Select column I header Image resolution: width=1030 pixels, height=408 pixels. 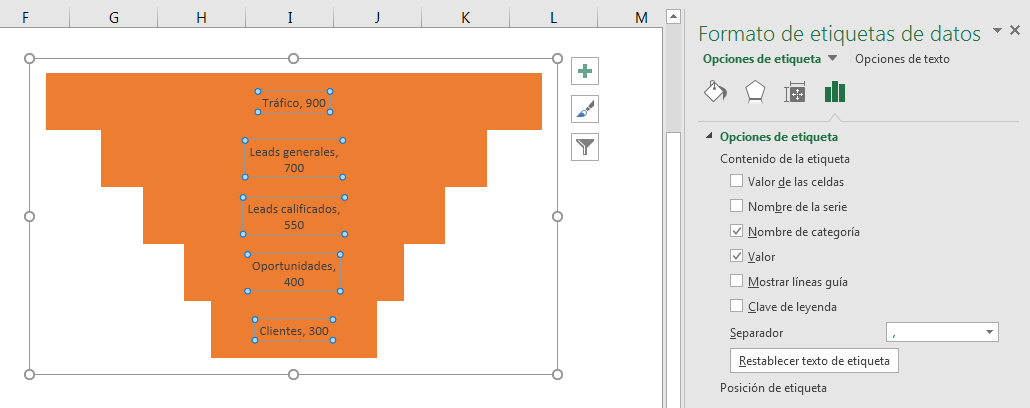tap(290, 17)
